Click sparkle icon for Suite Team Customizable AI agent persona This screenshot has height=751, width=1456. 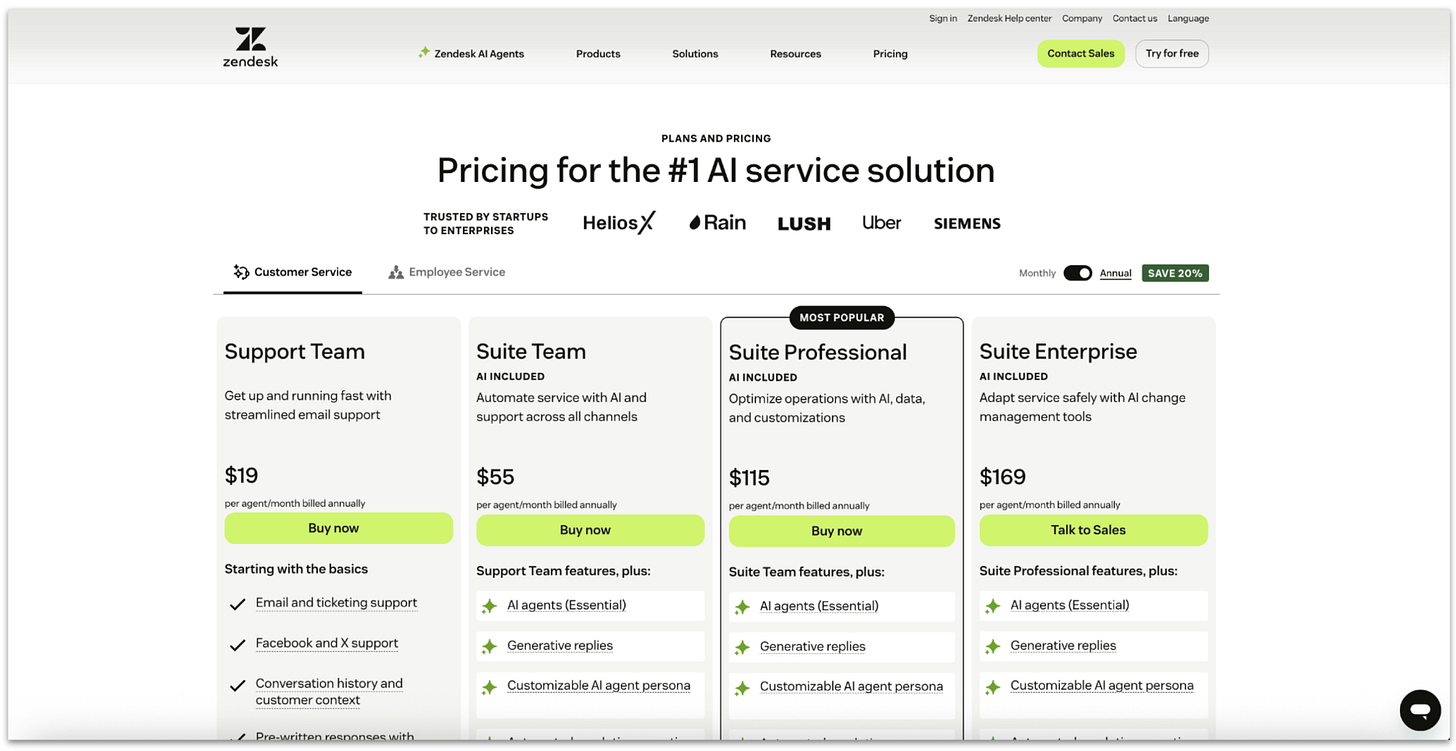(x=489, y=687)
